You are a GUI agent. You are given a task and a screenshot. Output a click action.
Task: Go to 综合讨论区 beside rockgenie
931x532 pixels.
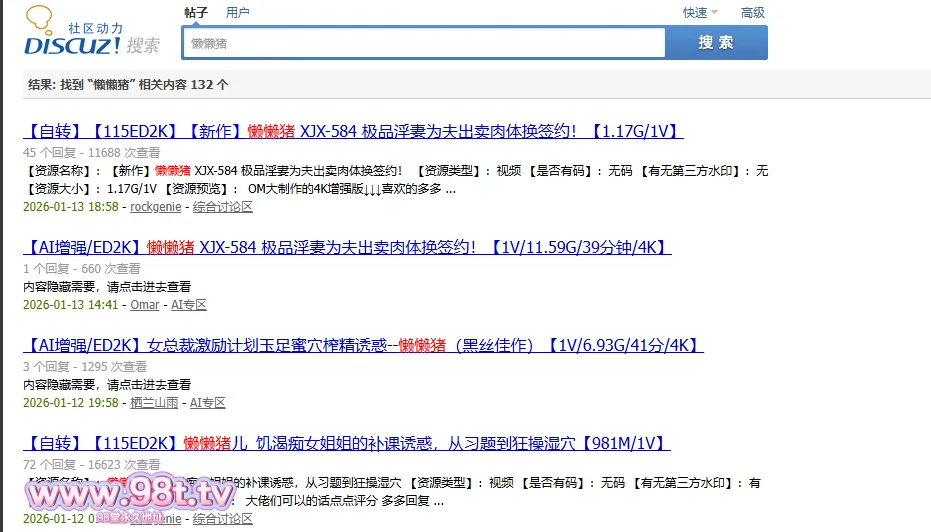[x=223, y=207]
